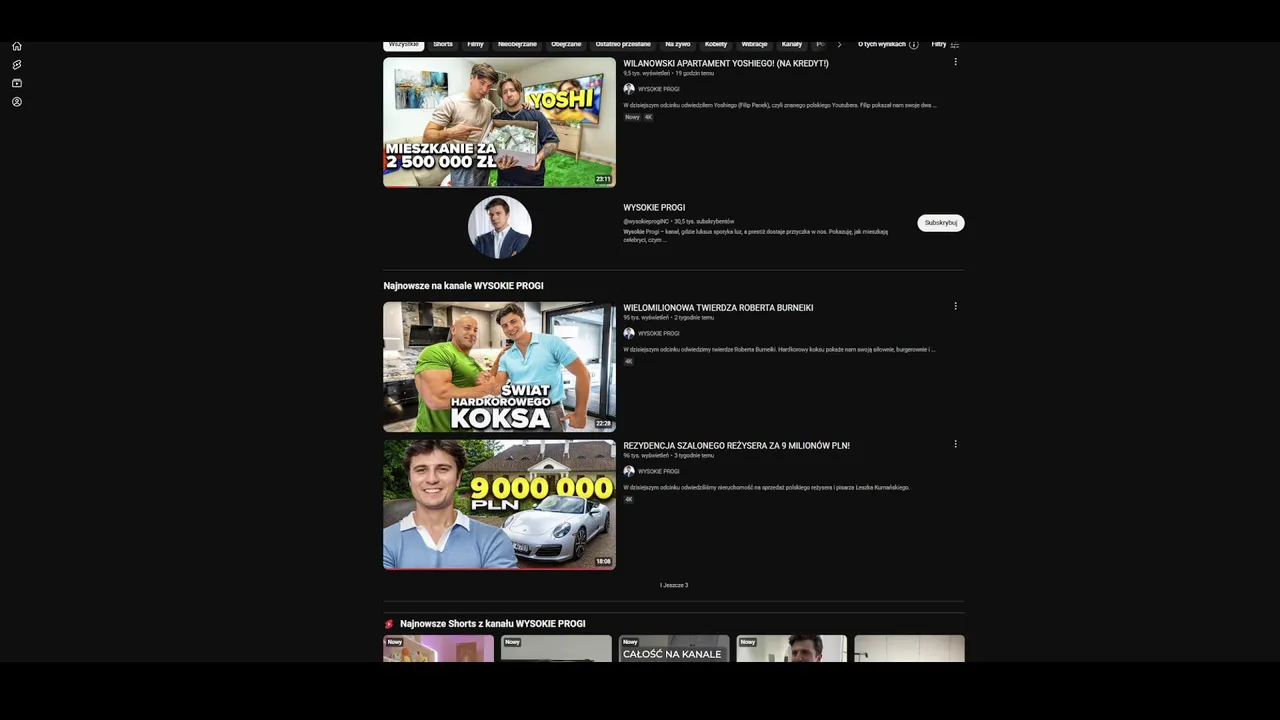Click the 22:28 duration label

[x=603, y=423]
